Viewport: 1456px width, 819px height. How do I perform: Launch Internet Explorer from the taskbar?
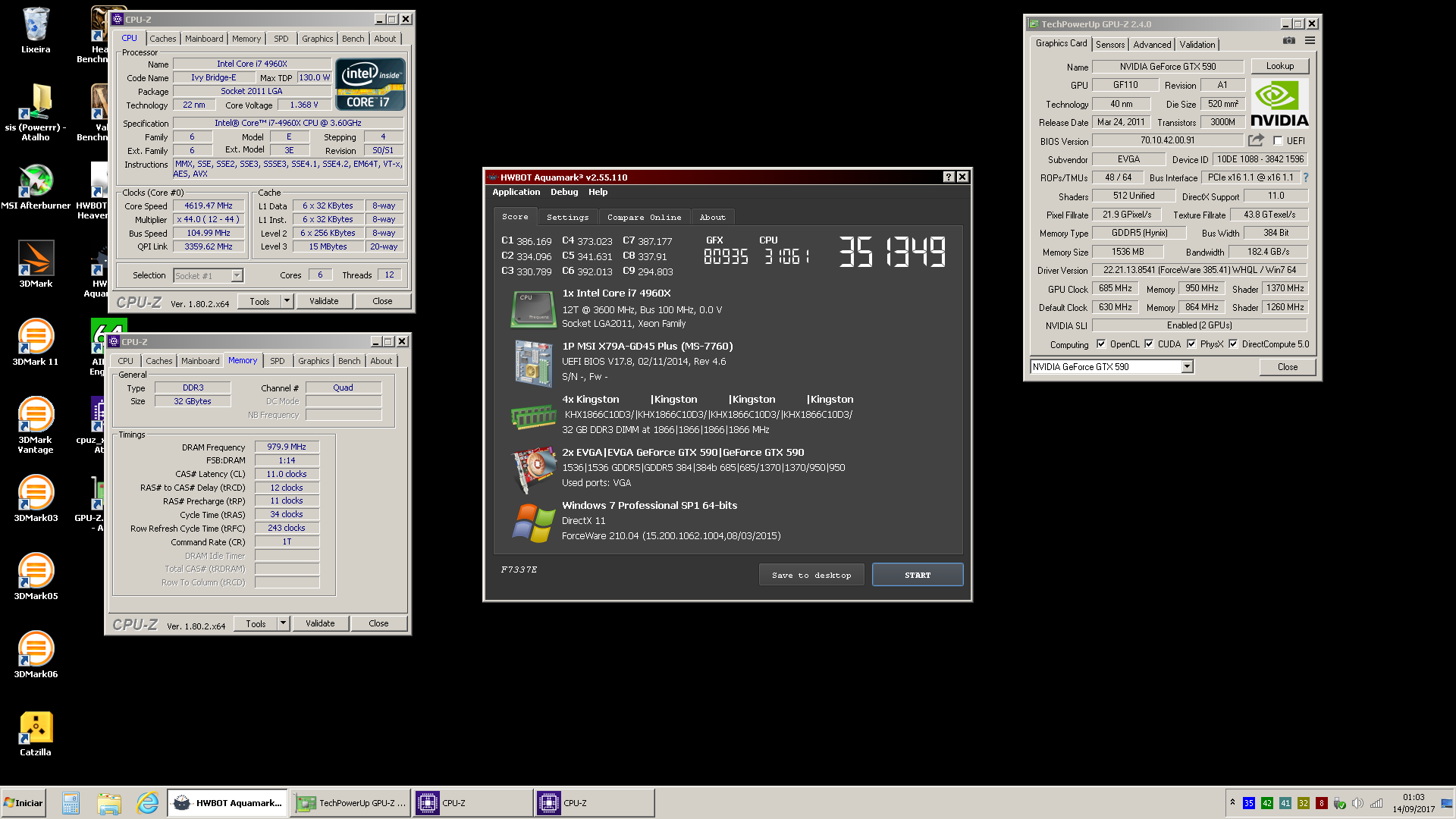click(x=147, y=802)
